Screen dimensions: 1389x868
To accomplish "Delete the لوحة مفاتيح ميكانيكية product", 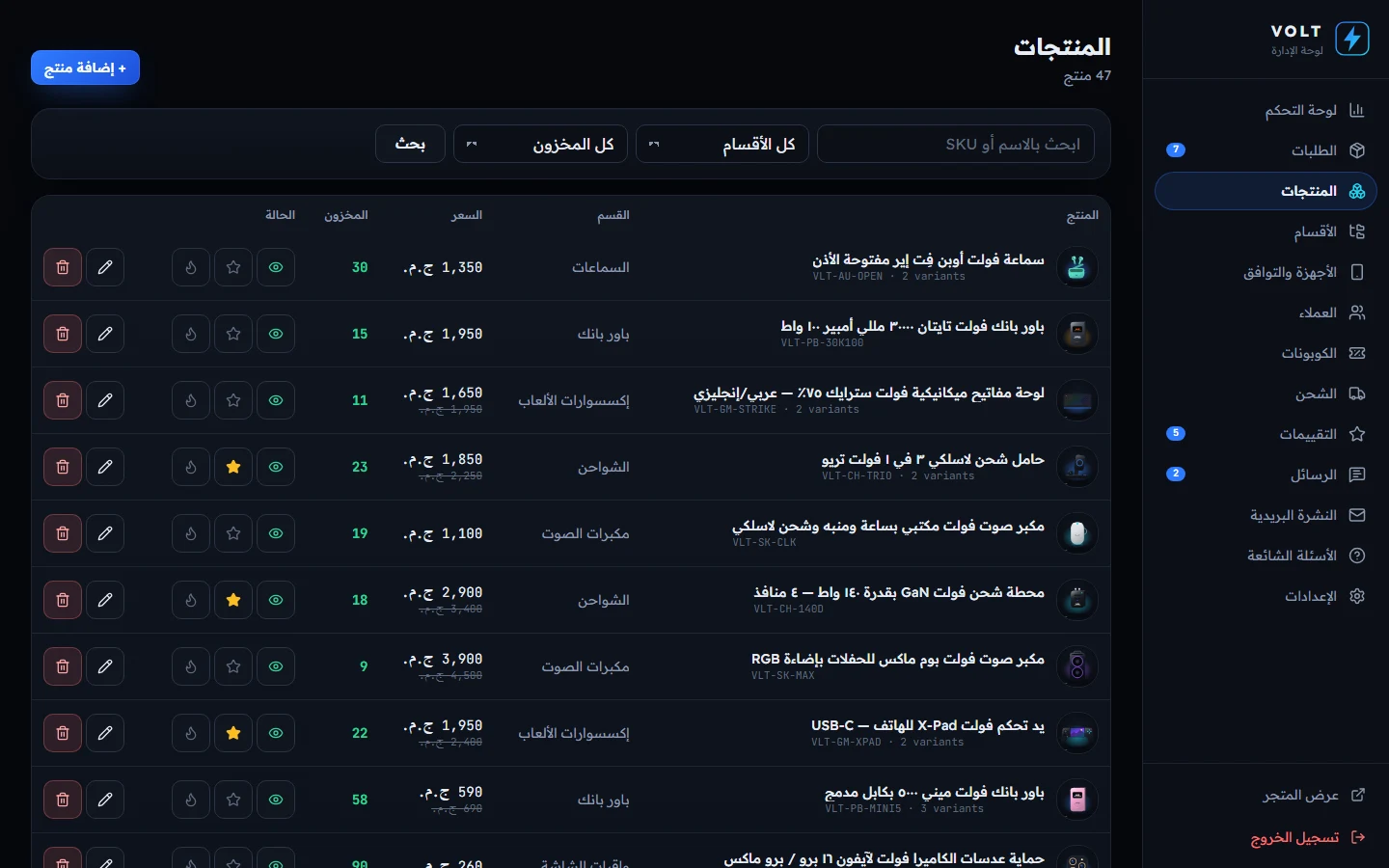I will [x=63, y=400].
